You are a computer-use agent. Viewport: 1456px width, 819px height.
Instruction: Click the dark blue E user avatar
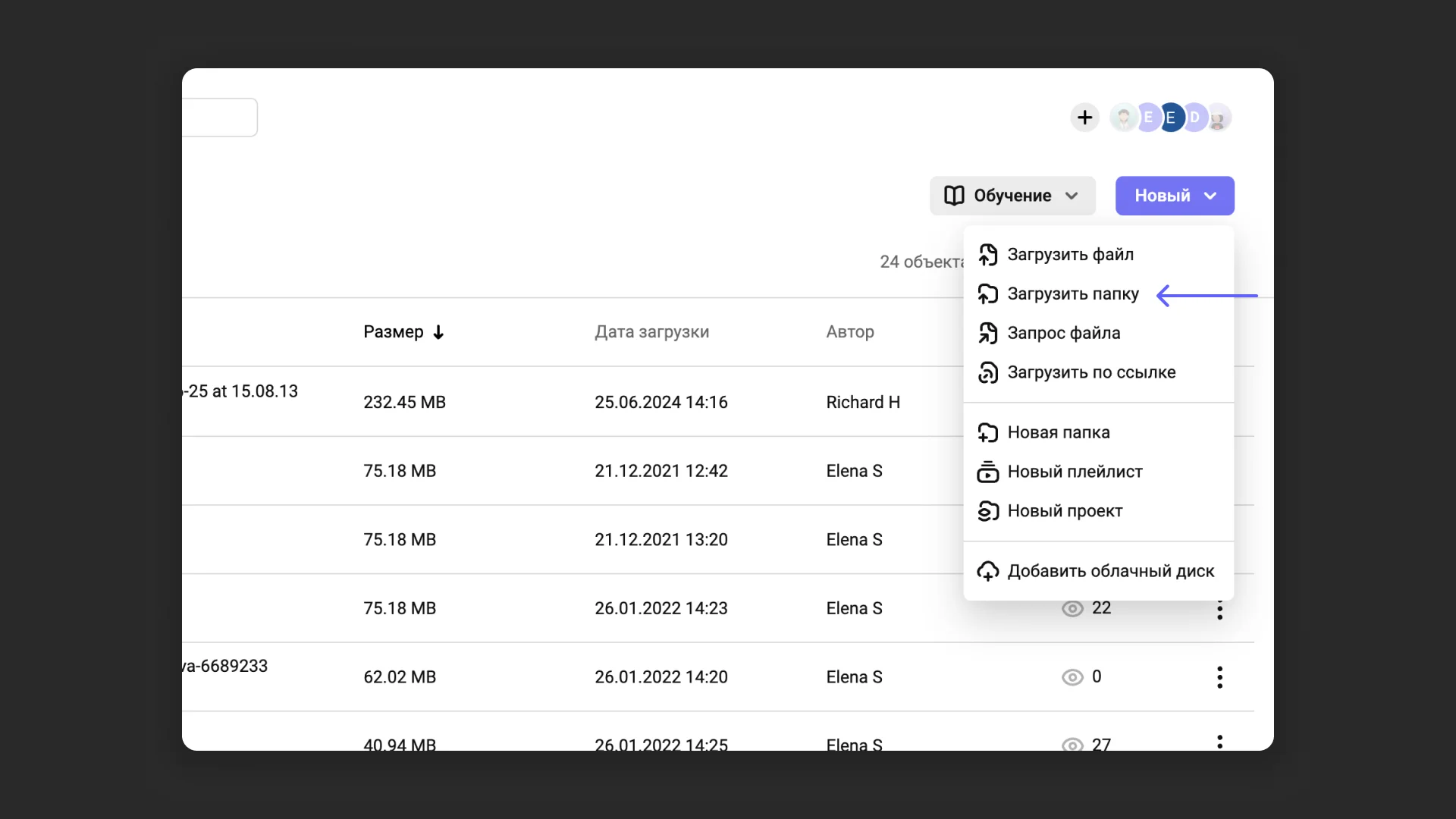[x=1171, y=118]
